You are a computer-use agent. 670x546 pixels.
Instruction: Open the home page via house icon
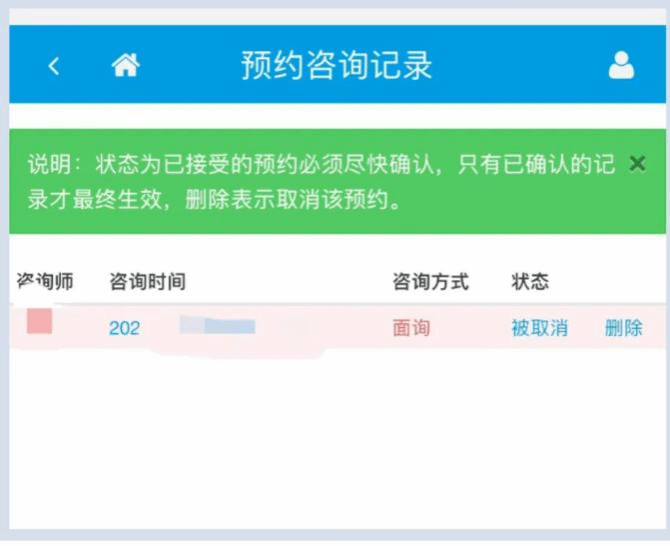click(125, 66)
